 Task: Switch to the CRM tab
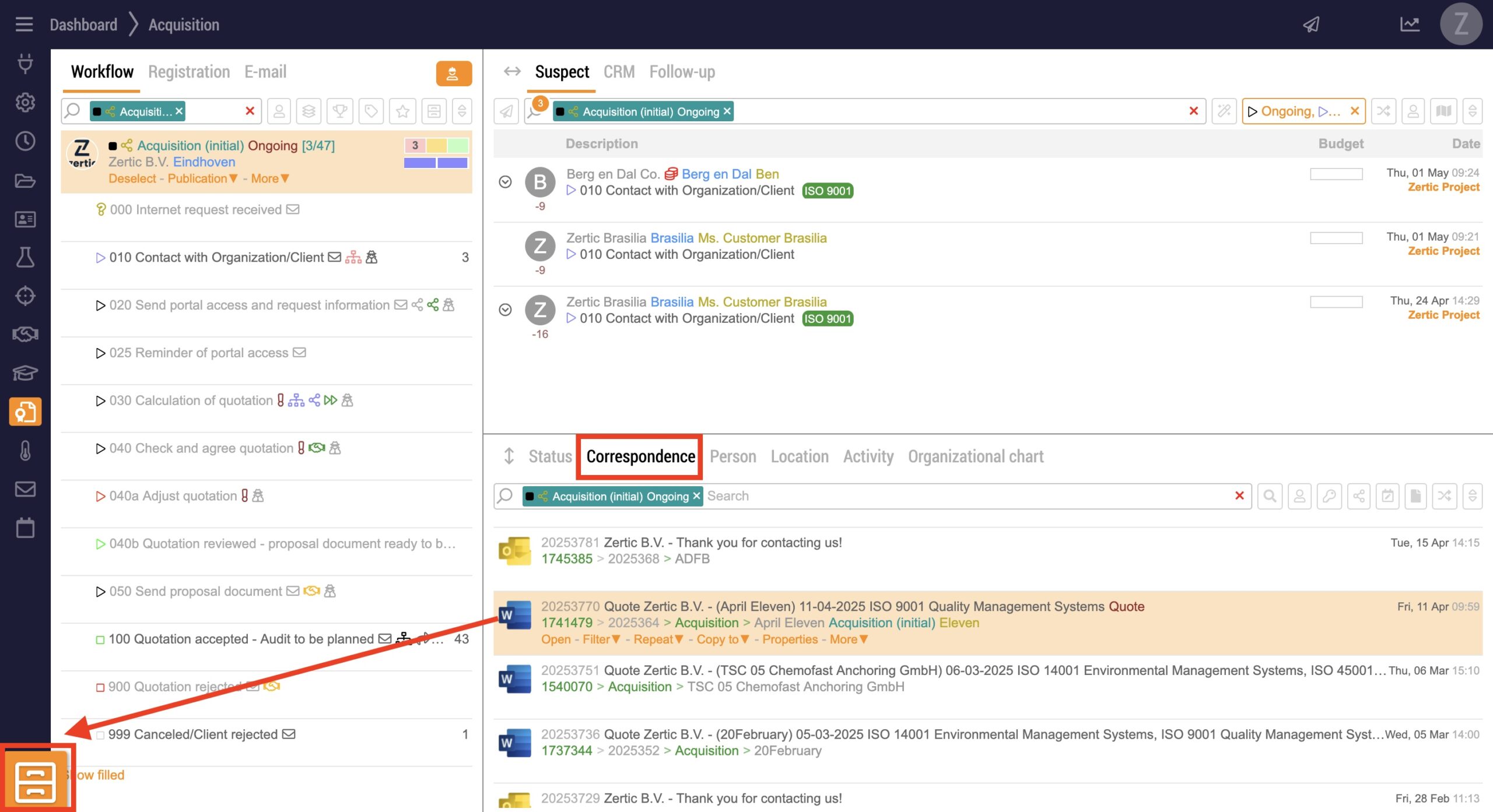coord(619,72)
